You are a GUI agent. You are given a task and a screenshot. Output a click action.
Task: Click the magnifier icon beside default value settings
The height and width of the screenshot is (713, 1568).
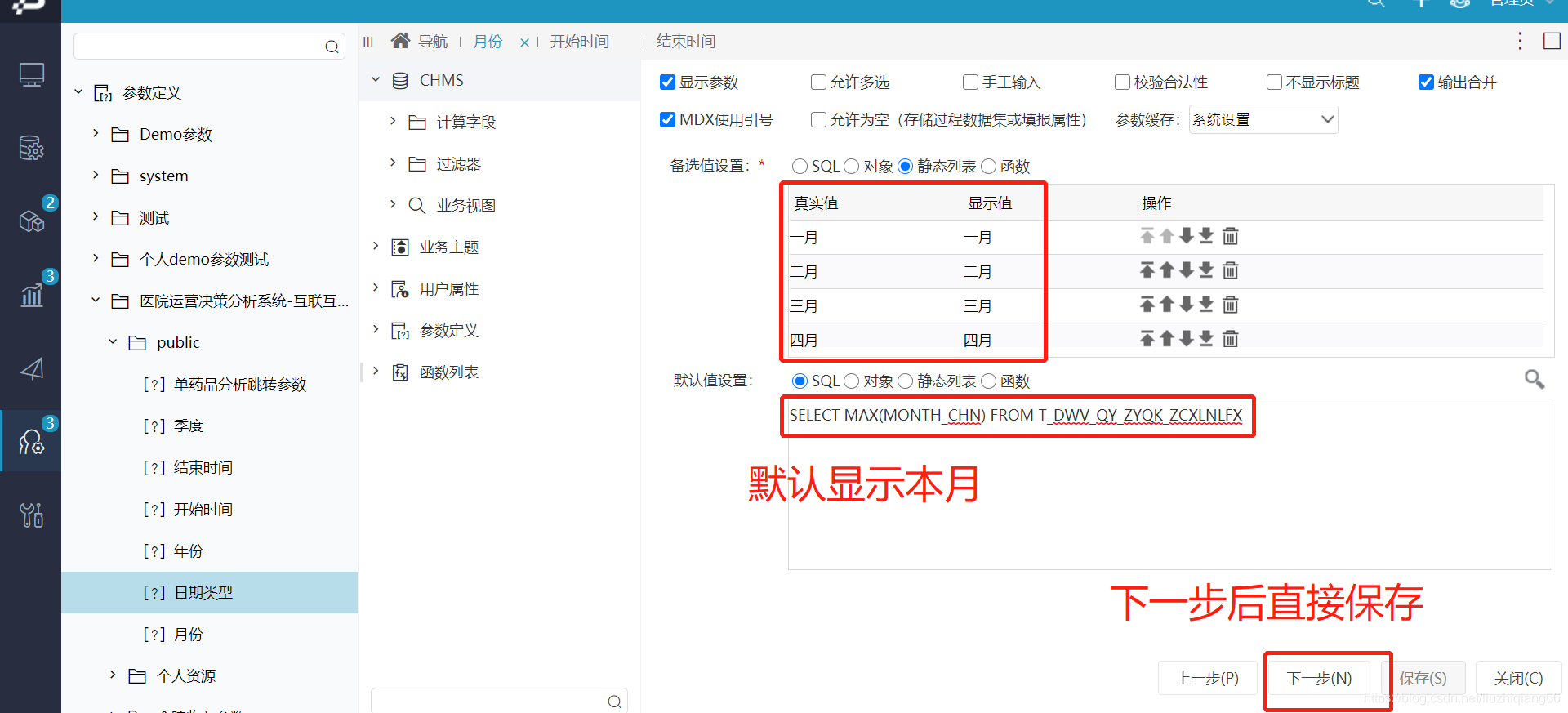pos(1535,379)
